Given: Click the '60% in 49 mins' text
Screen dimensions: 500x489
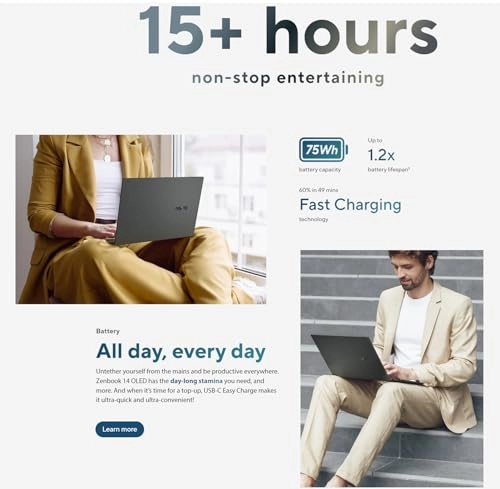Looking at the screenshot, I should pyautogui.click(x=318, y=190).
